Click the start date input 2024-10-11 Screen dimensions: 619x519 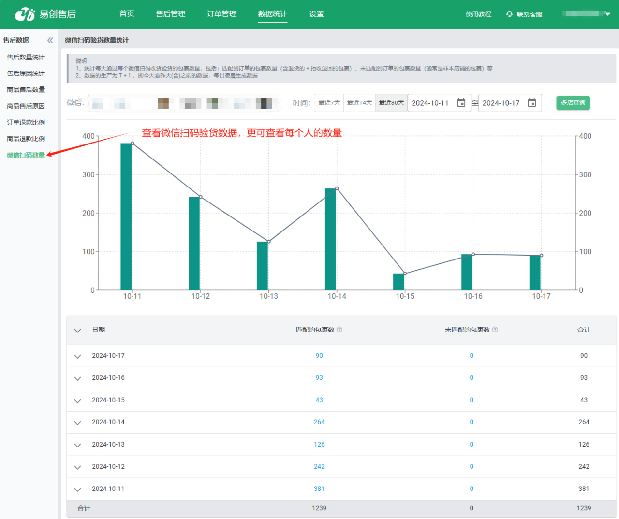(431, 102)
